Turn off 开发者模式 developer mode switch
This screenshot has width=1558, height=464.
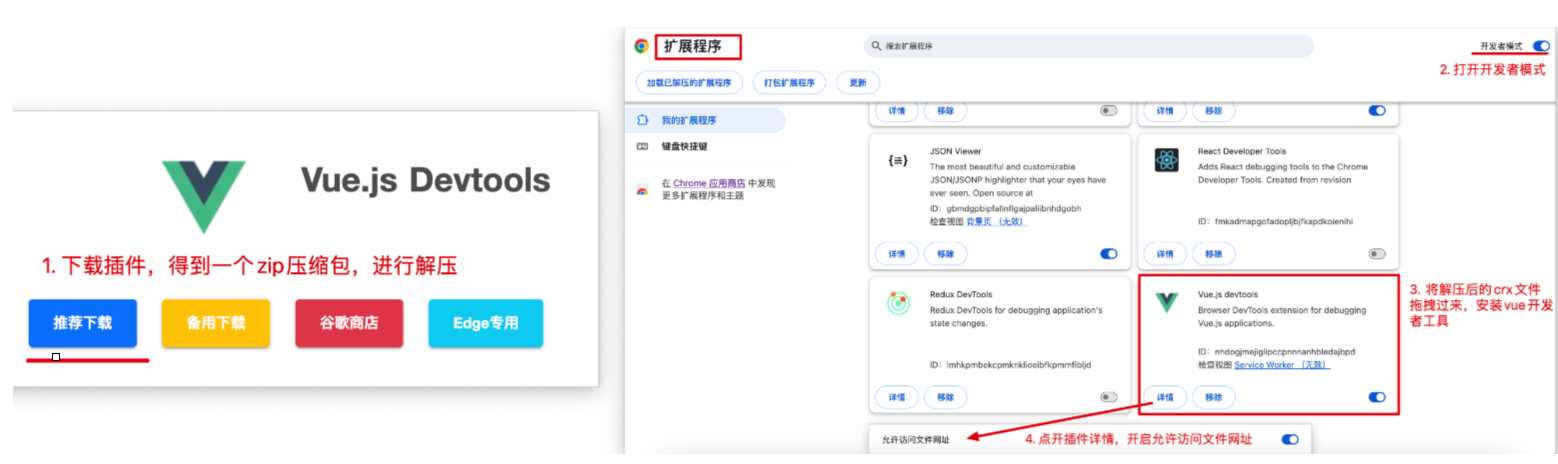1541,46
